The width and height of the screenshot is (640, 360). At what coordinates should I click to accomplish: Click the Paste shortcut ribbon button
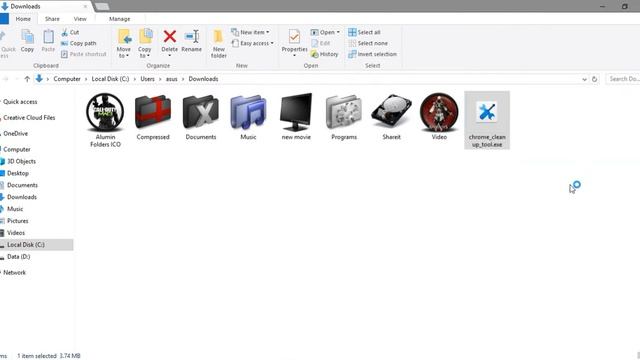(83, 54)
